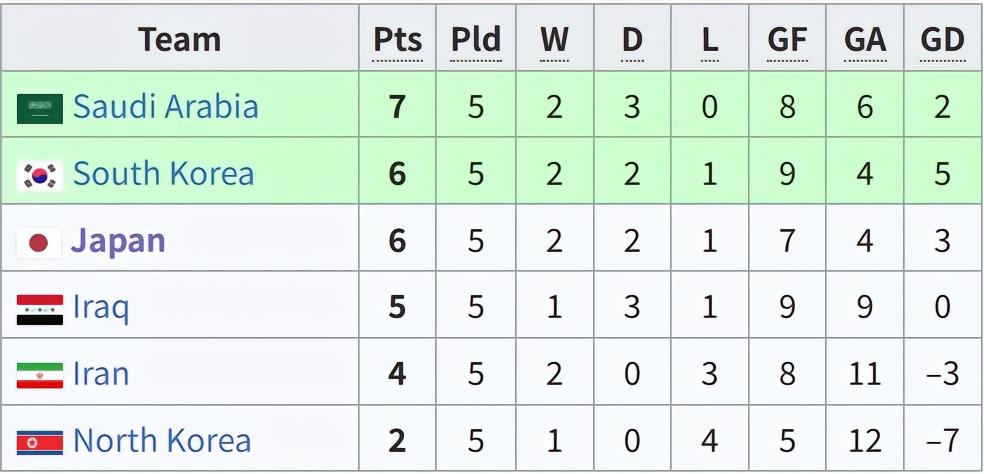
Task: Open the Saudi Arabia team link
Action: click(166, 107)
